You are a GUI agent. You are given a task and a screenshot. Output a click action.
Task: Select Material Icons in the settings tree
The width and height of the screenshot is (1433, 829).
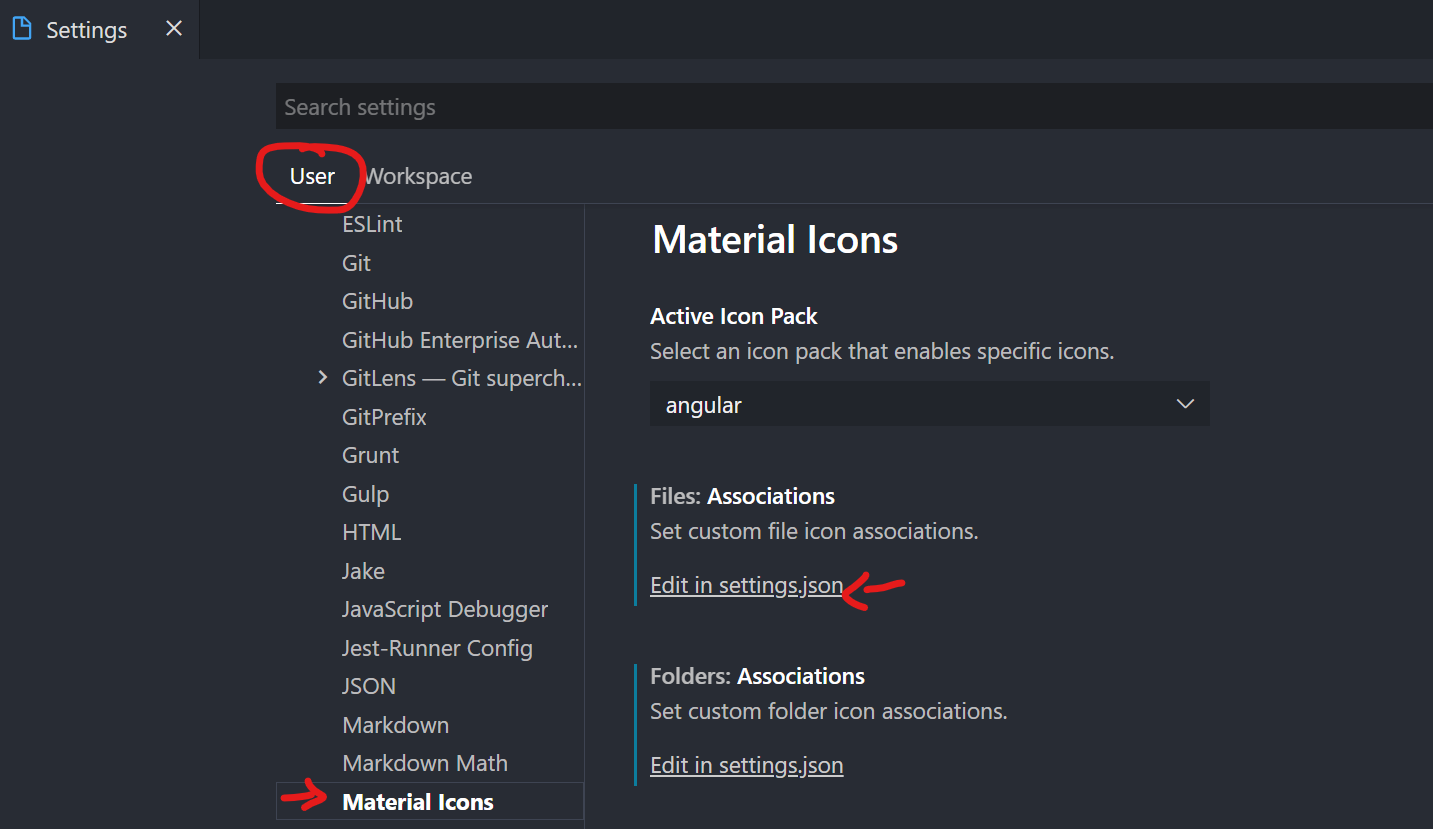(x=417, y=801)
